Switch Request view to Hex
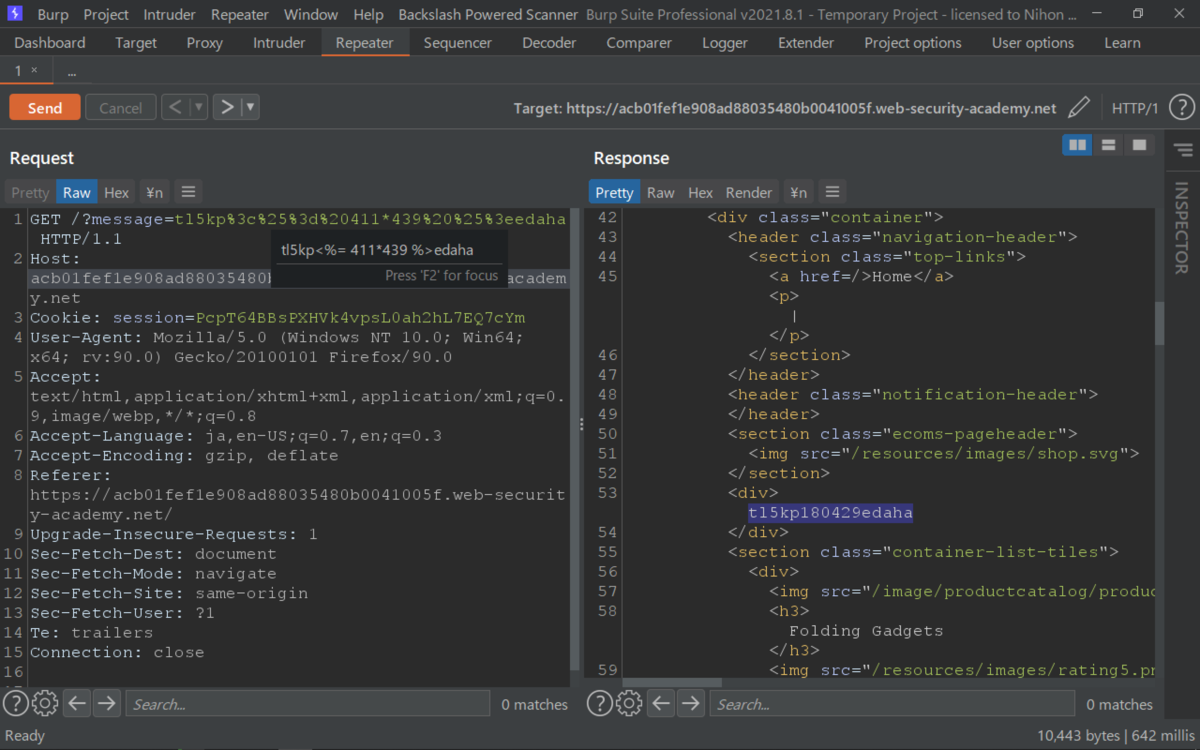The image size is (1200, 750). coord(117,192)
